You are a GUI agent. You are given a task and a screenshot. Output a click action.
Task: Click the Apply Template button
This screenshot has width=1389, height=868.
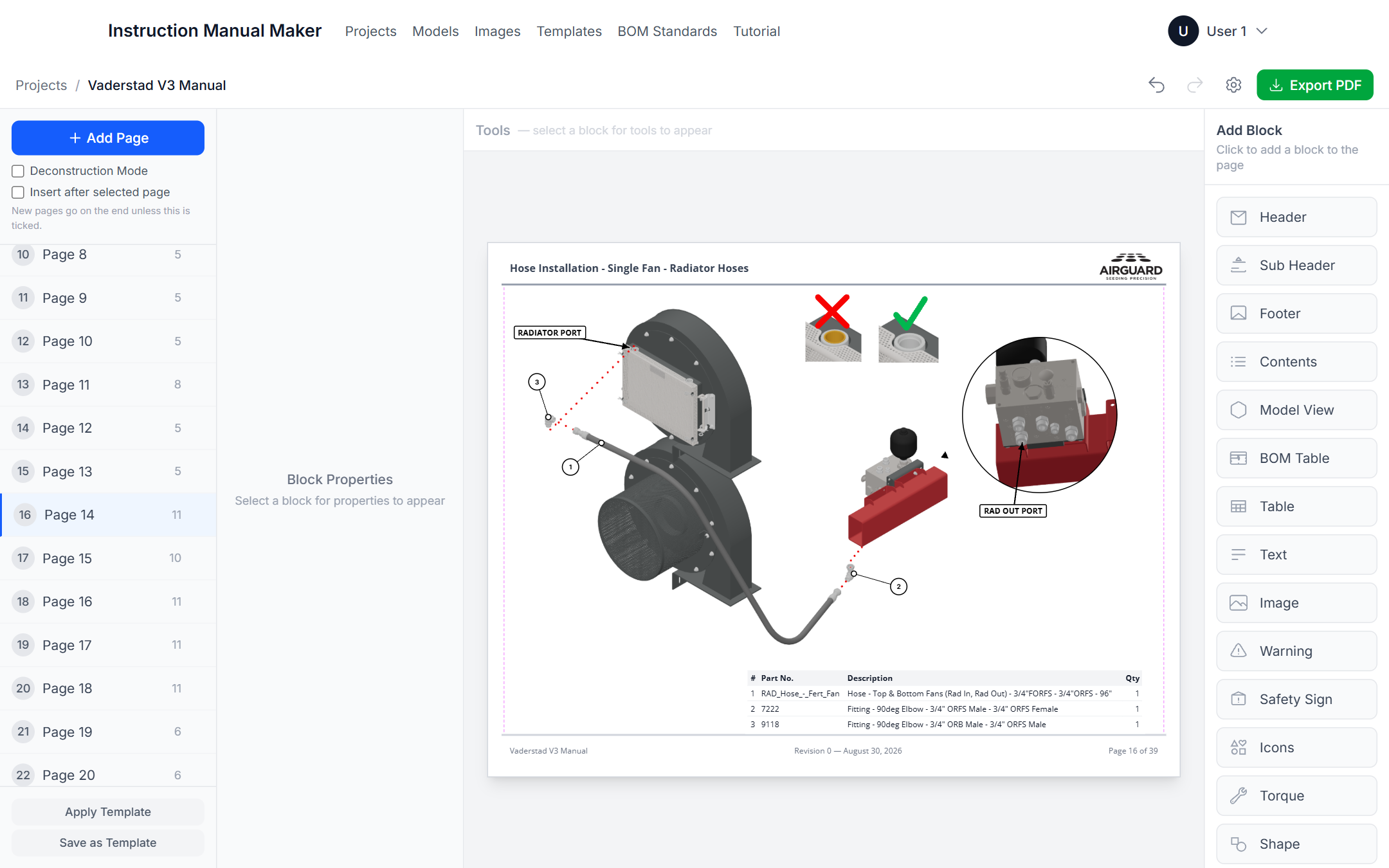click(108, 812)
